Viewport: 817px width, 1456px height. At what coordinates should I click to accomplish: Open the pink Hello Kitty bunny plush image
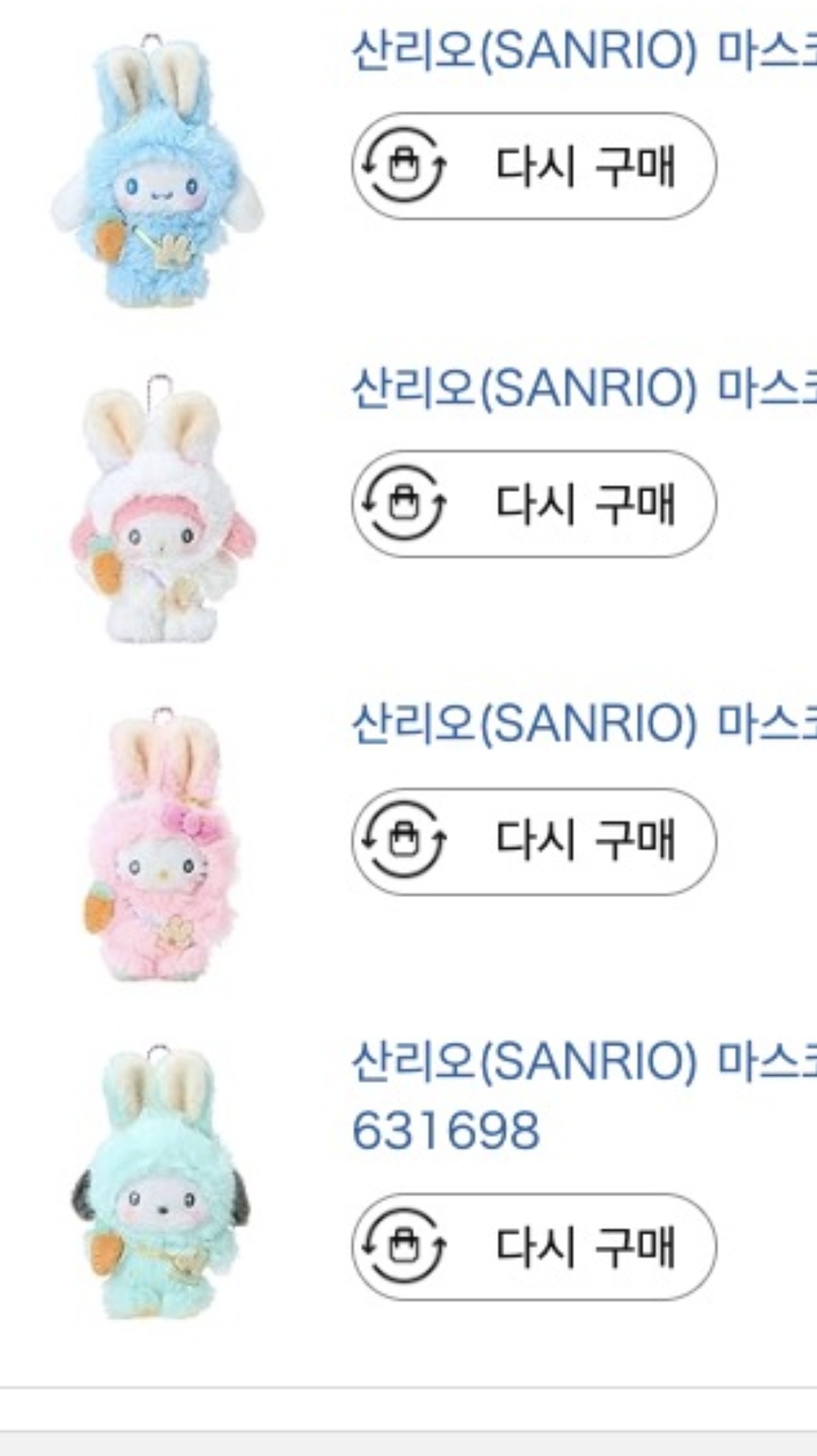click(x=162, y=844)
